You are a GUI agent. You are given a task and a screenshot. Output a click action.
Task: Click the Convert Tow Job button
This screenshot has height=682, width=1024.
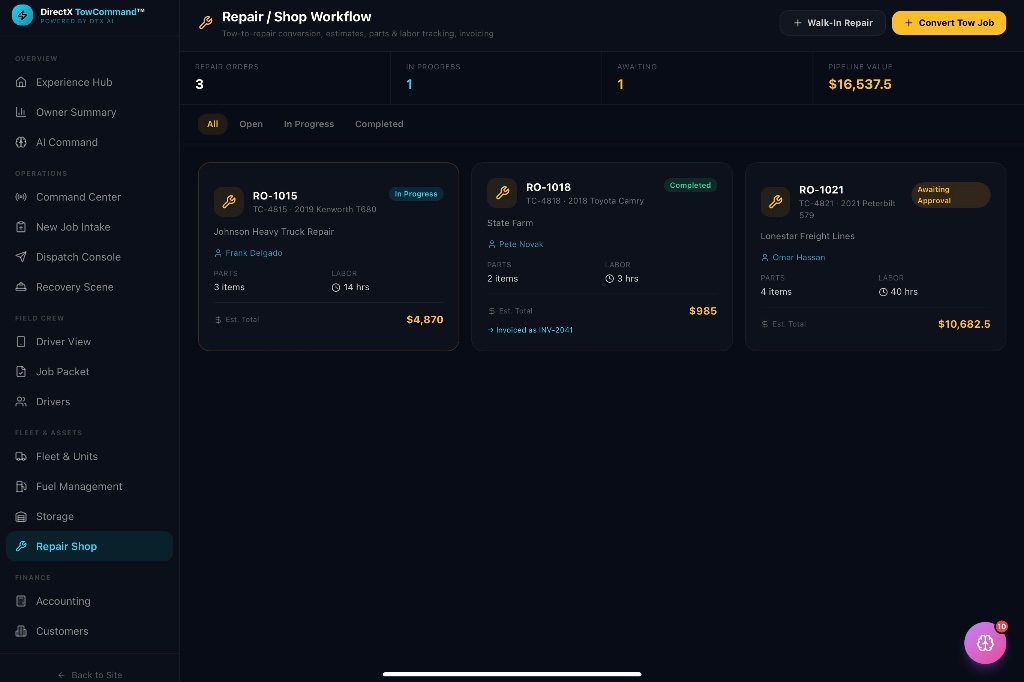point(949,23)
